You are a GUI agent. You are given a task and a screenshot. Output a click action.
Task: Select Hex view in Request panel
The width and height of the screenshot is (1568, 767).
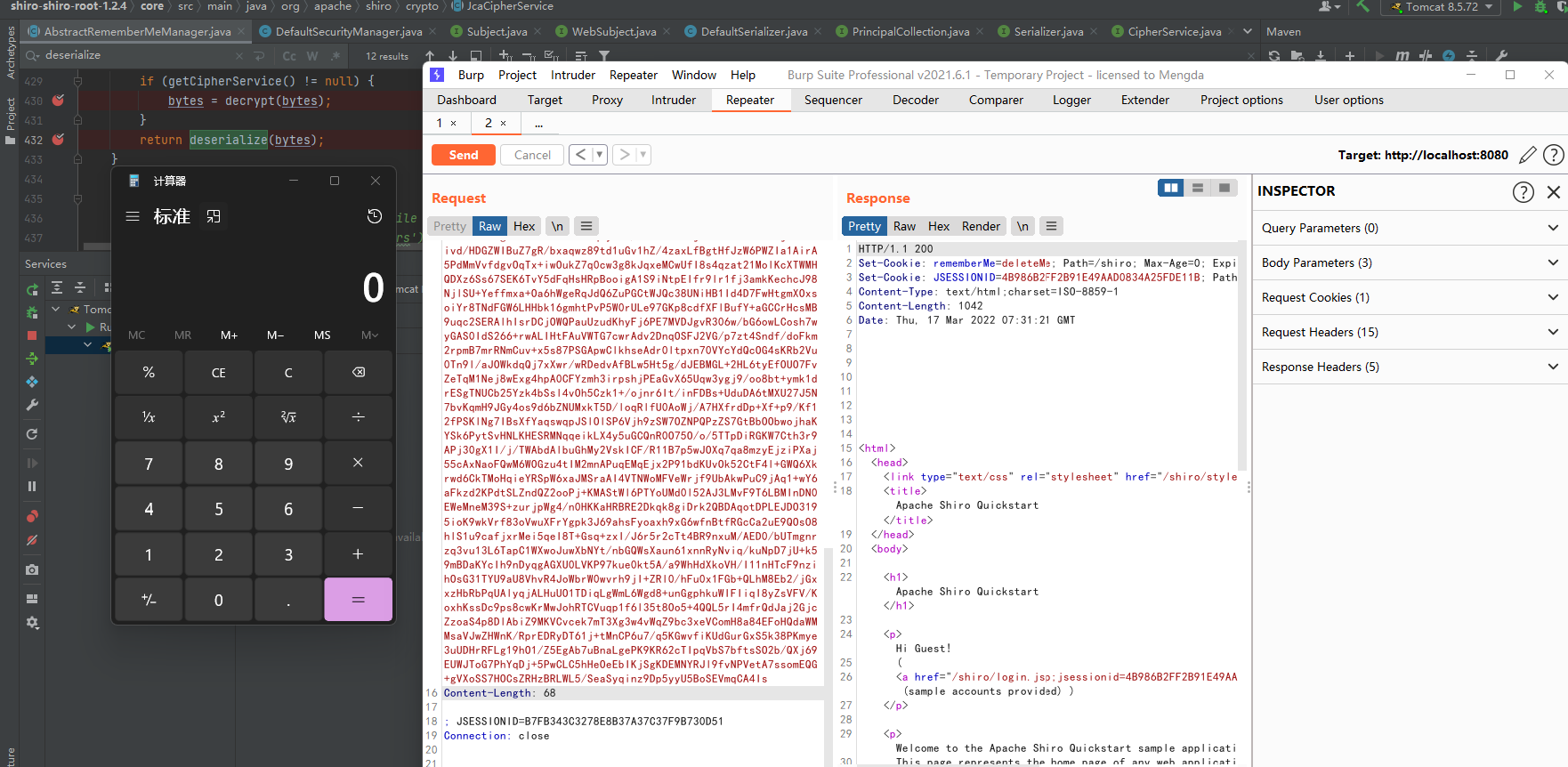pos(524,226)
